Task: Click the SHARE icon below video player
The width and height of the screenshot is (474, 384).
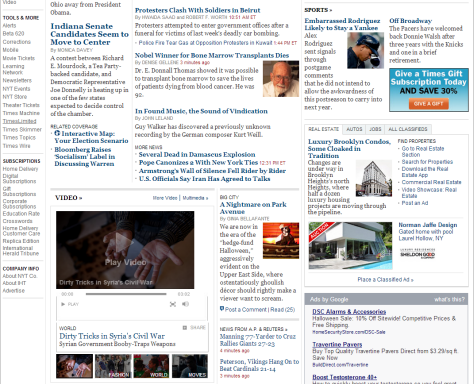Action: [x=194, y=328]
